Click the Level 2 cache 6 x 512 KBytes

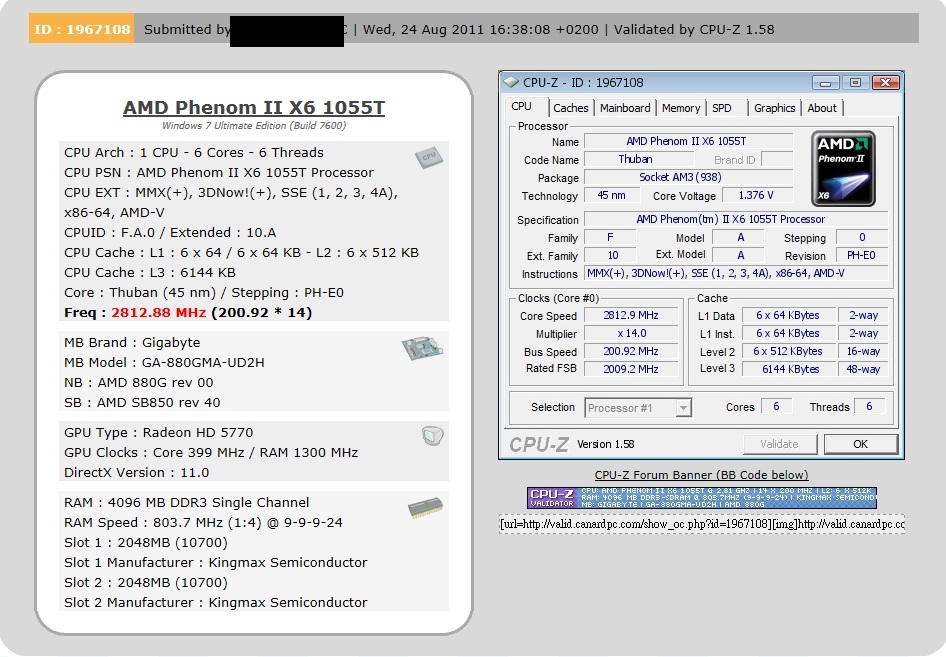(788, 351)
